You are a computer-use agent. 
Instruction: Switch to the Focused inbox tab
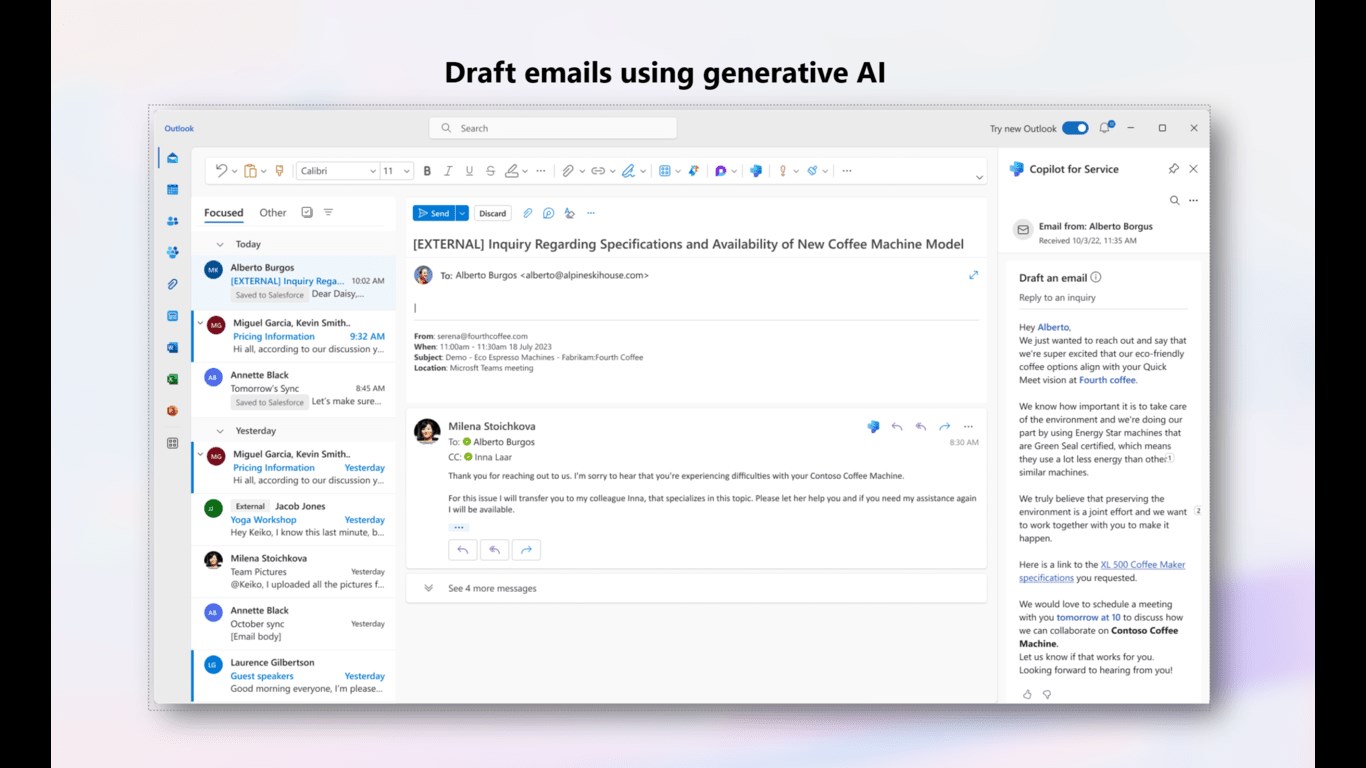224,213
